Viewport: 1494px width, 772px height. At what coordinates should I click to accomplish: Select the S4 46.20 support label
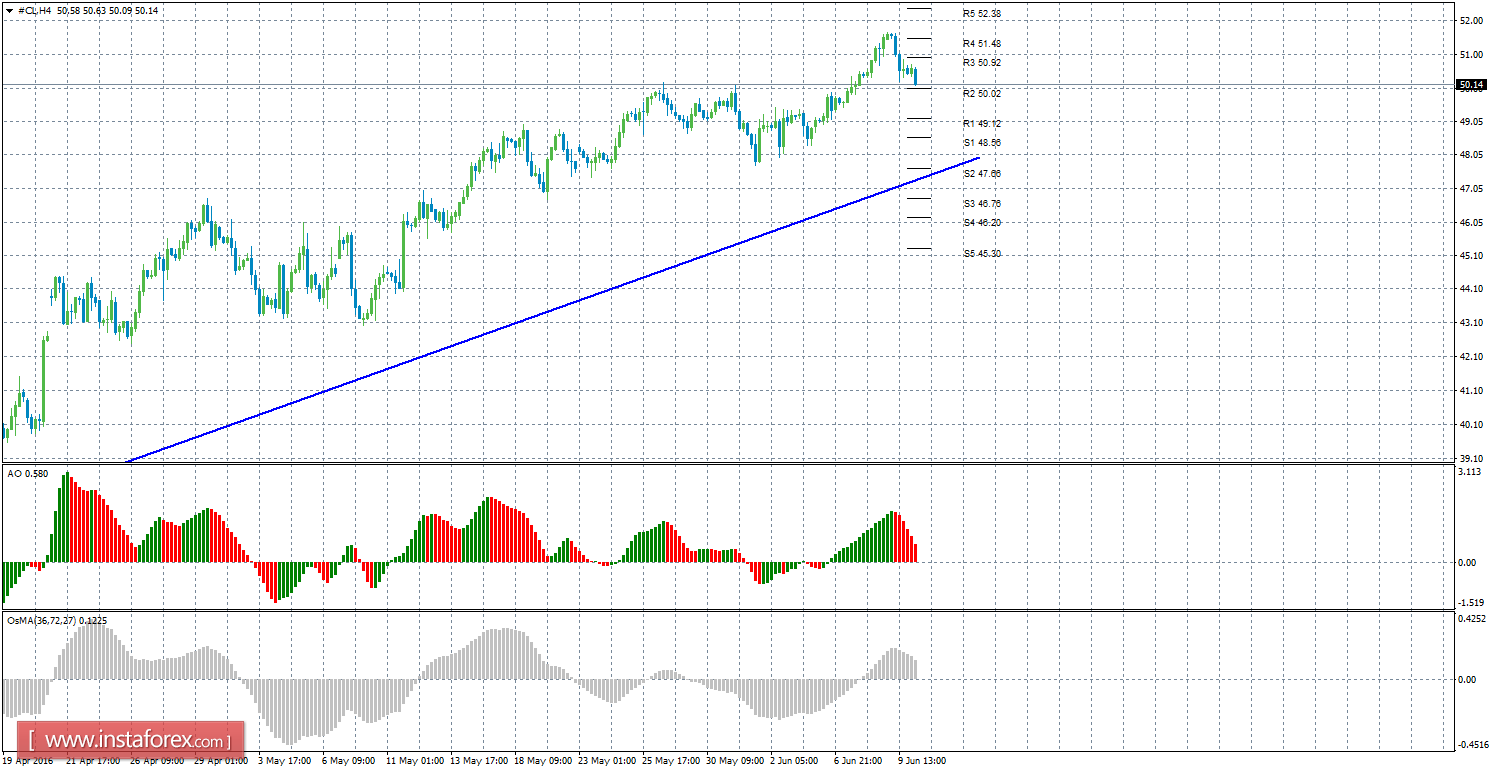tap(982, 223)
